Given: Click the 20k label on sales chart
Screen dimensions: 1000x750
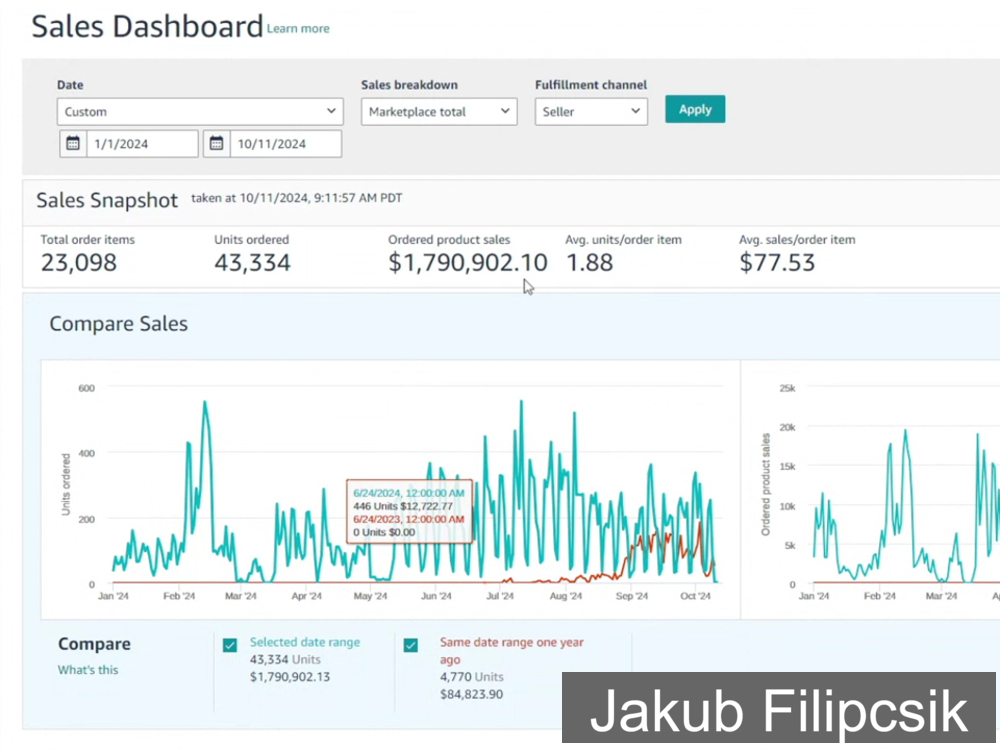Looking at the screenshot, I should (788, 428).
